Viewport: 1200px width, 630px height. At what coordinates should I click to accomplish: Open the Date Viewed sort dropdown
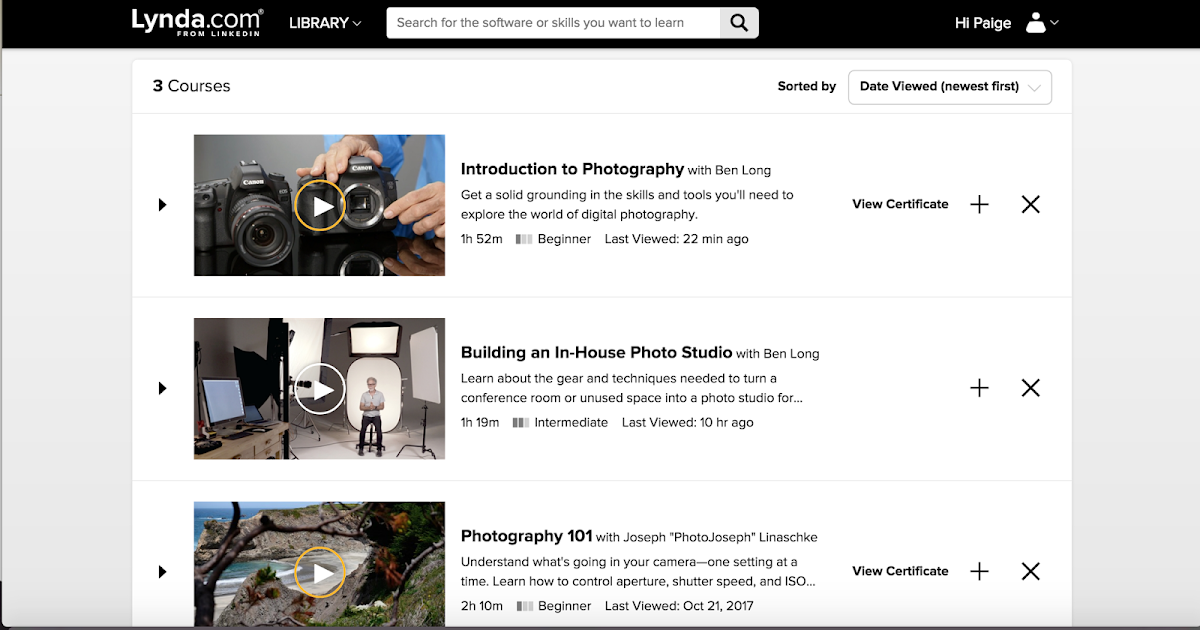pos(949,87)
